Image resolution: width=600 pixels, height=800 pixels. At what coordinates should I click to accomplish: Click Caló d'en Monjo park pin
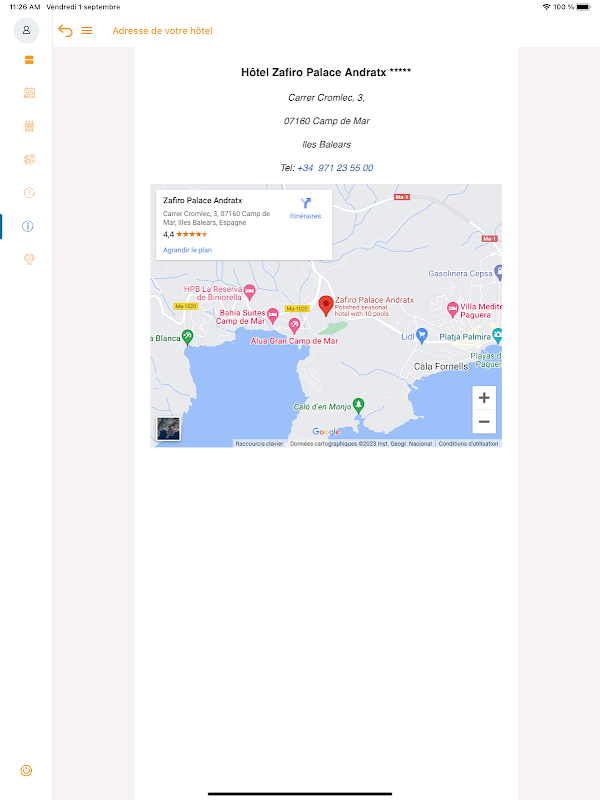coord(359,406)
